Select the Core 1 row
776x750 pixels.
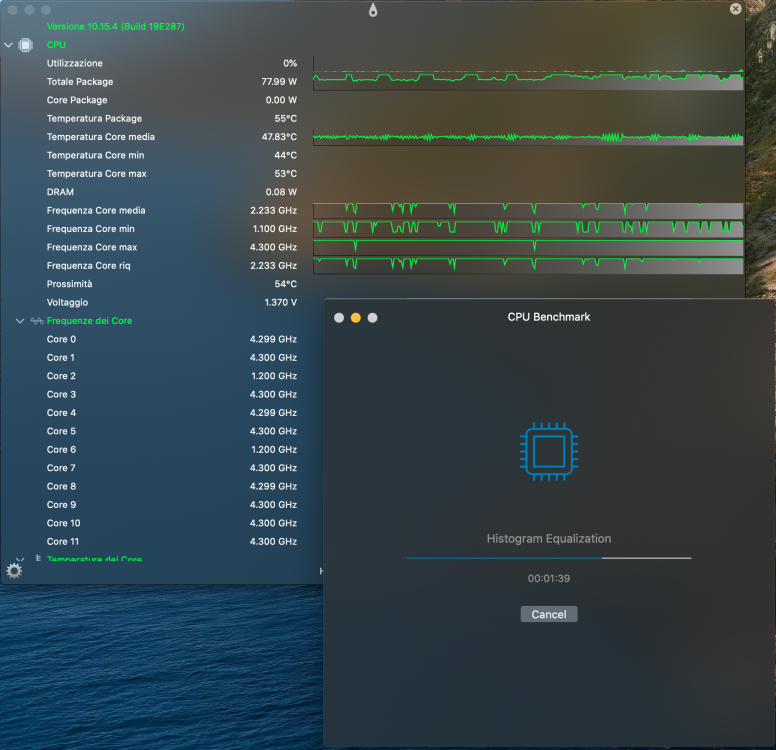pos(172,357)
